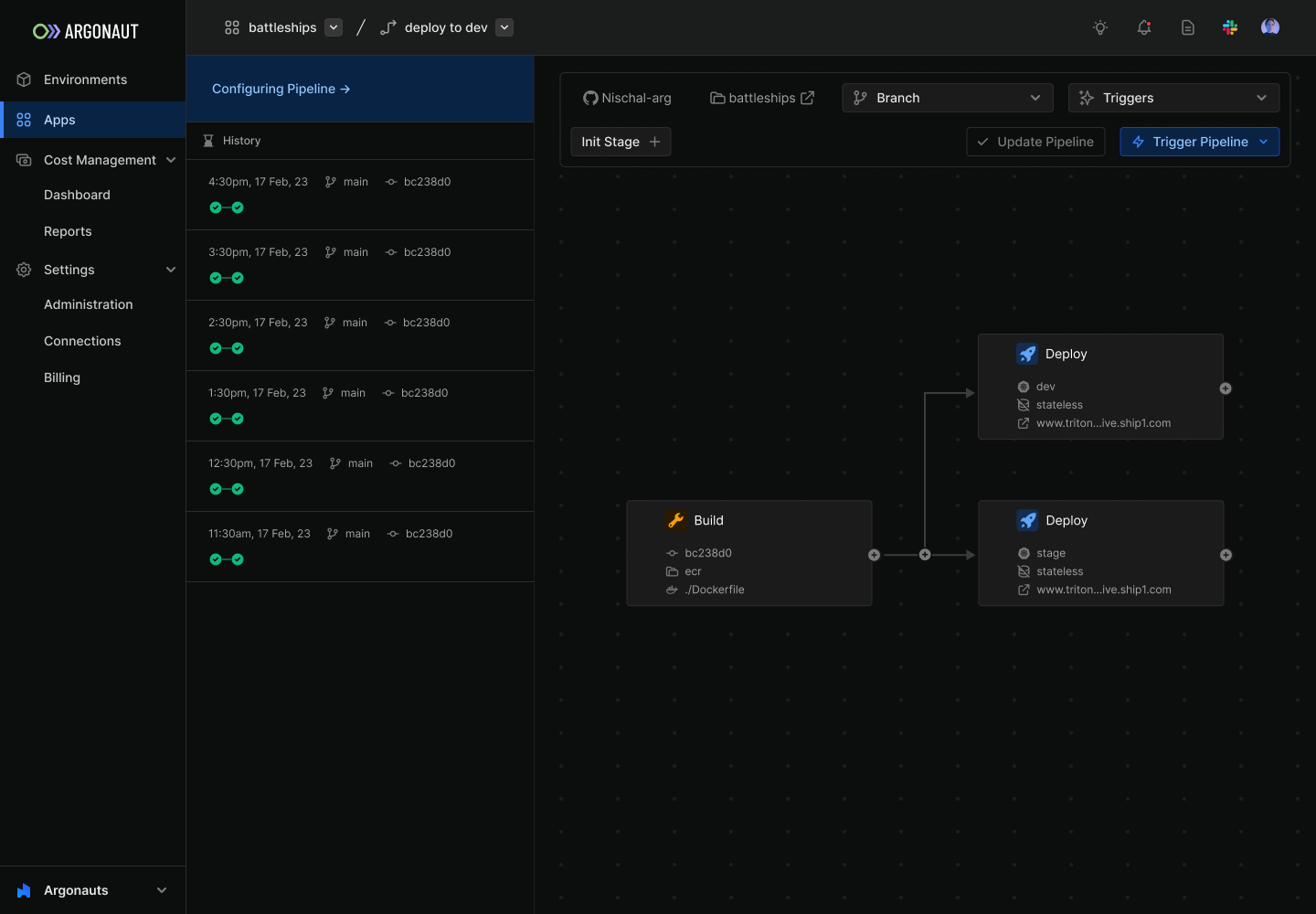Open the deploy to dev pipeline selector

tap(504, 27)
